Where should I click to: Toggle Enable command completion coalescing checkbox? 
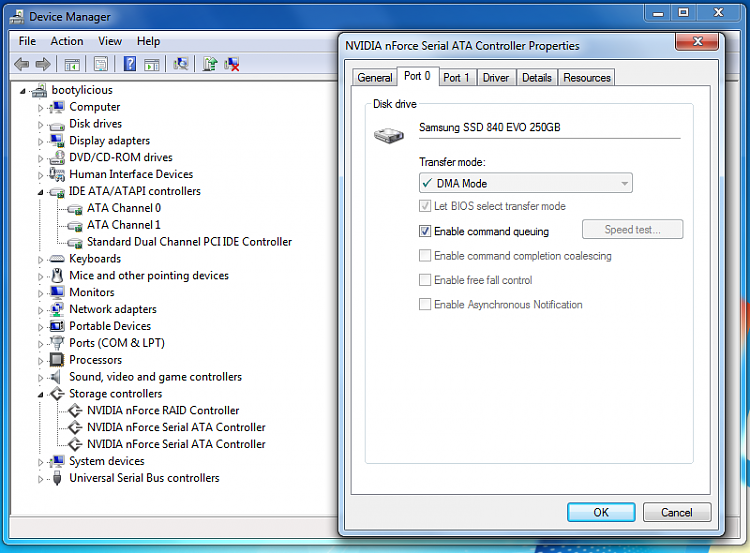(425, 255)
